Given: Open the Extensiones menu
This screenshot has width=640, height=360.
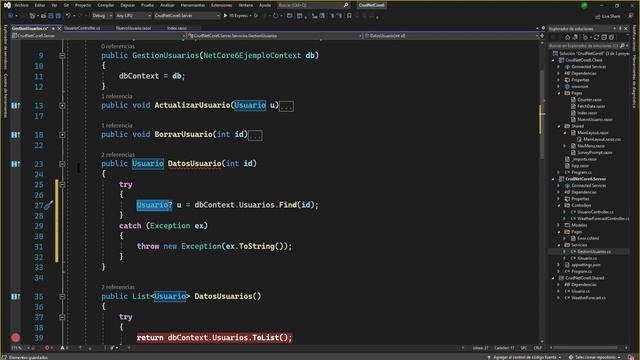Looking at the screenshot, I should 221,5.
